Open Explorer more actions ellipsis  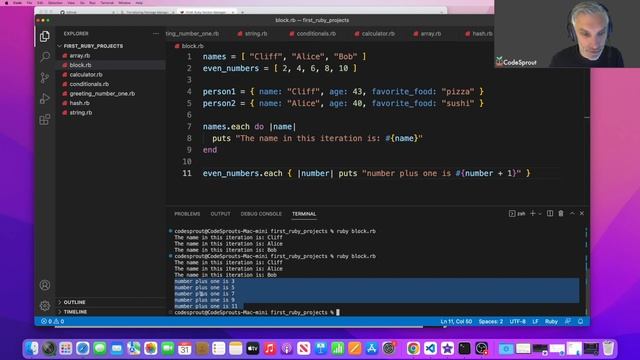click(156, 34)
